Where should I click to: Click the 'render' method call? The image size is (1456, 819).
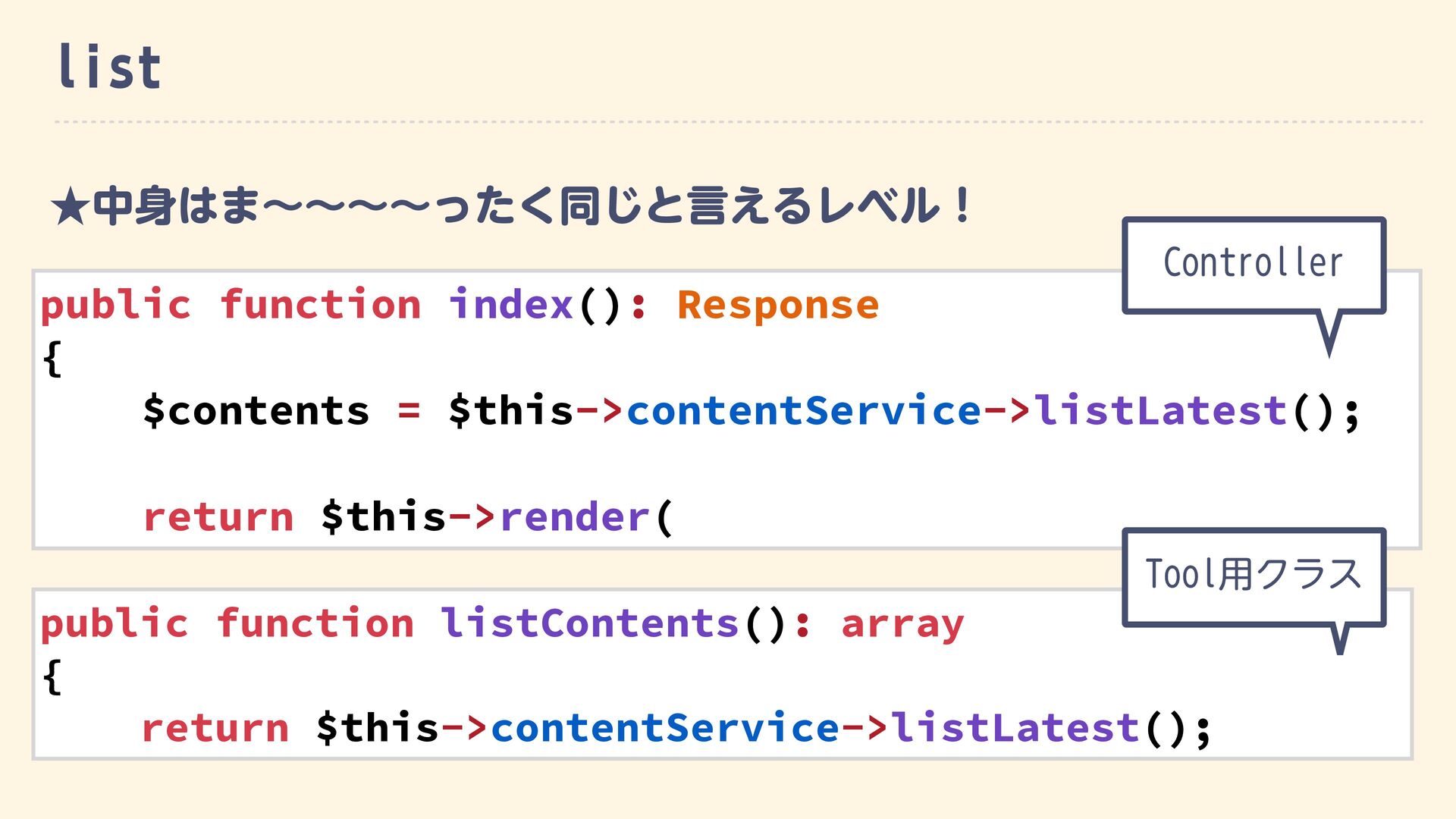(575, 517)
